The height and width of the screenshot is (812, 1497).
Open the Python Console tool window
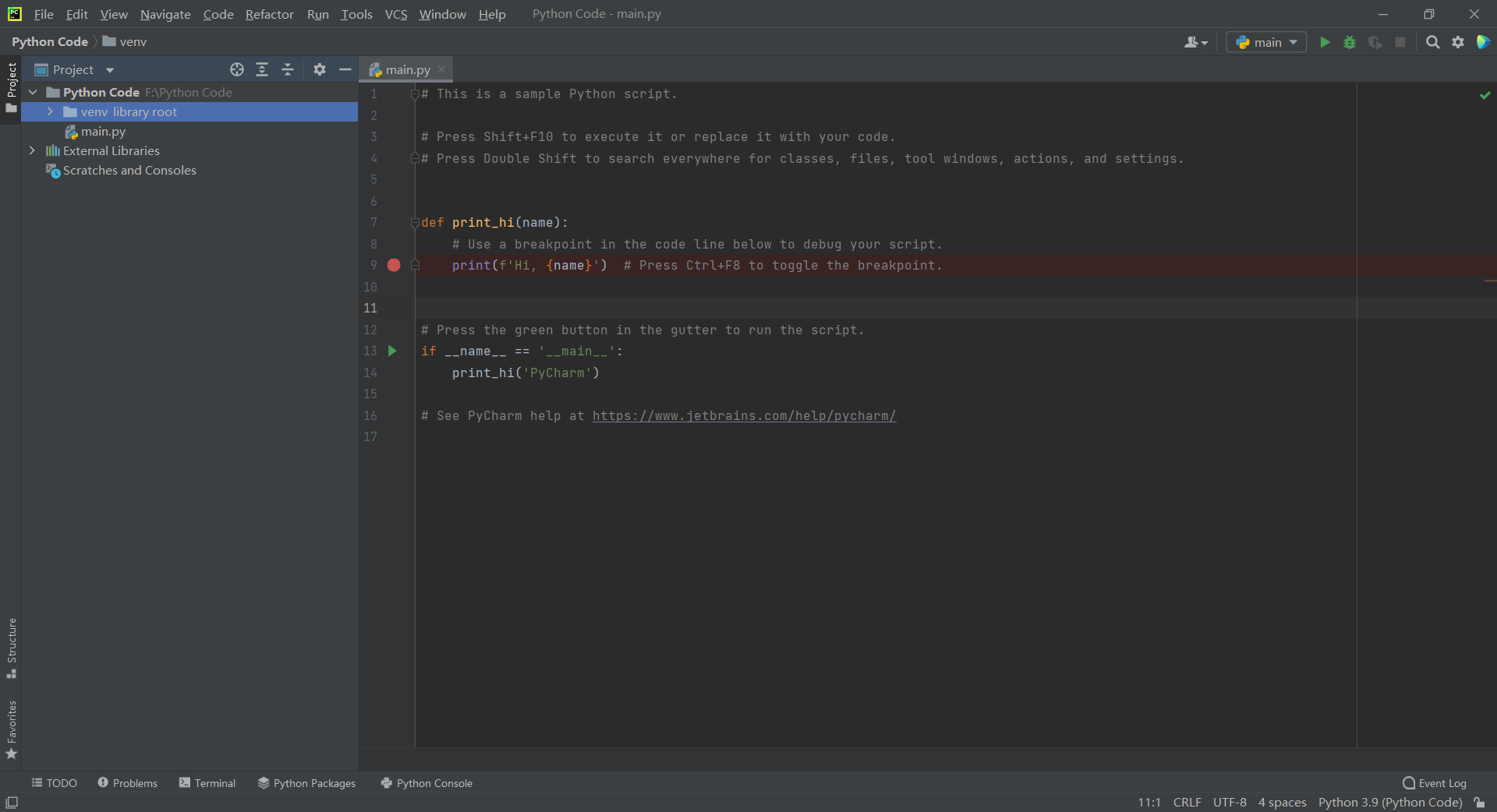tap(426, 783)
